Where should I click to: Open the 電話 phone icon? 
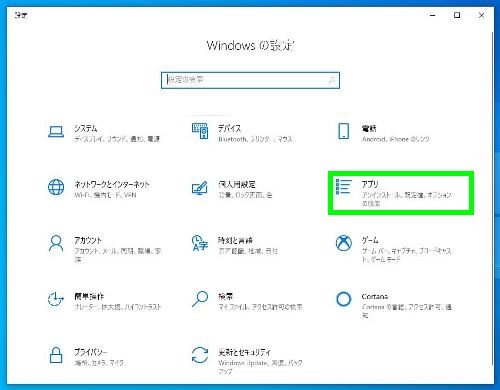point(344,131)
